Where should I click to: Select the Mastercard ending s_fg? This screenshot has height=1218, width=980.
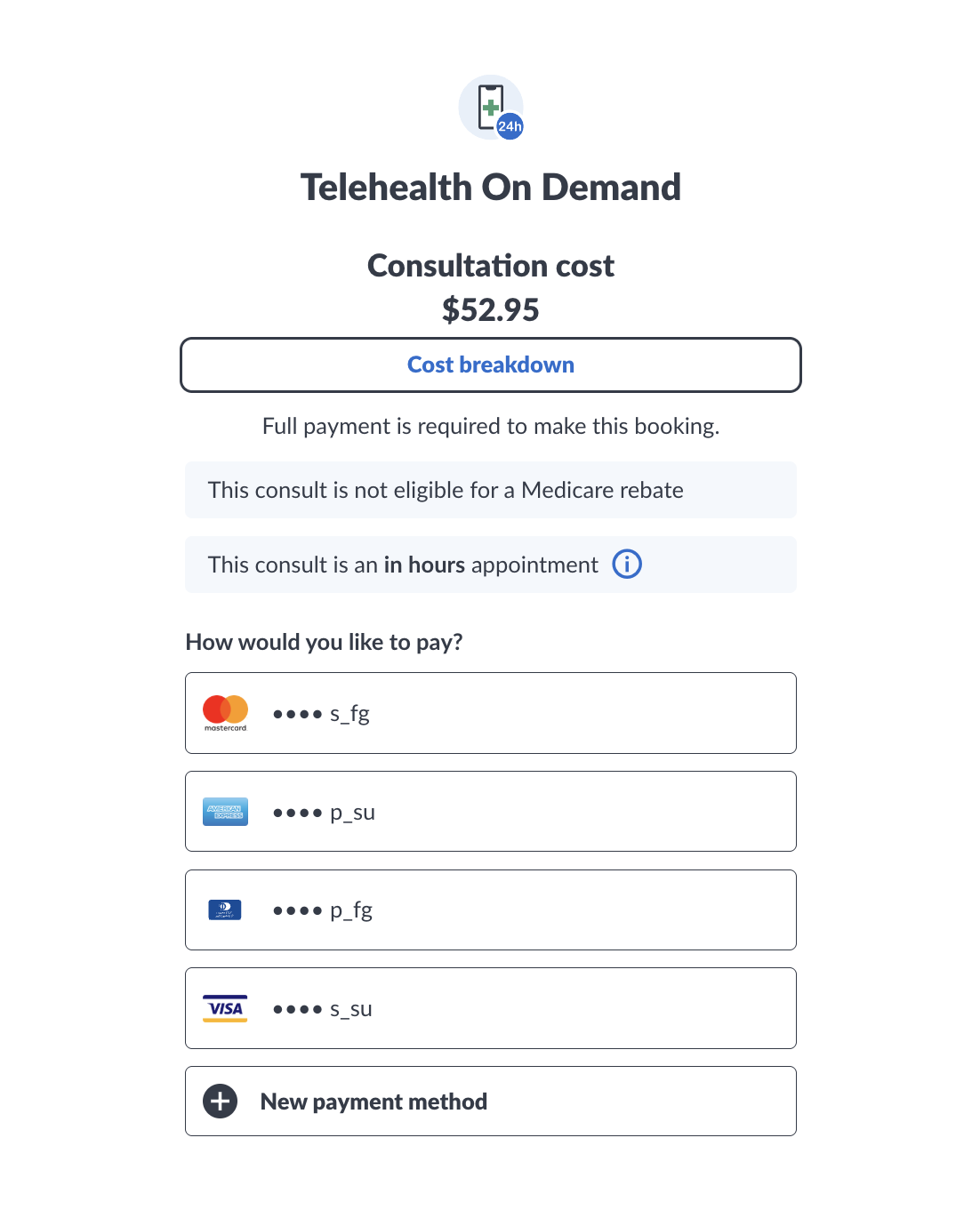[490, 712]
